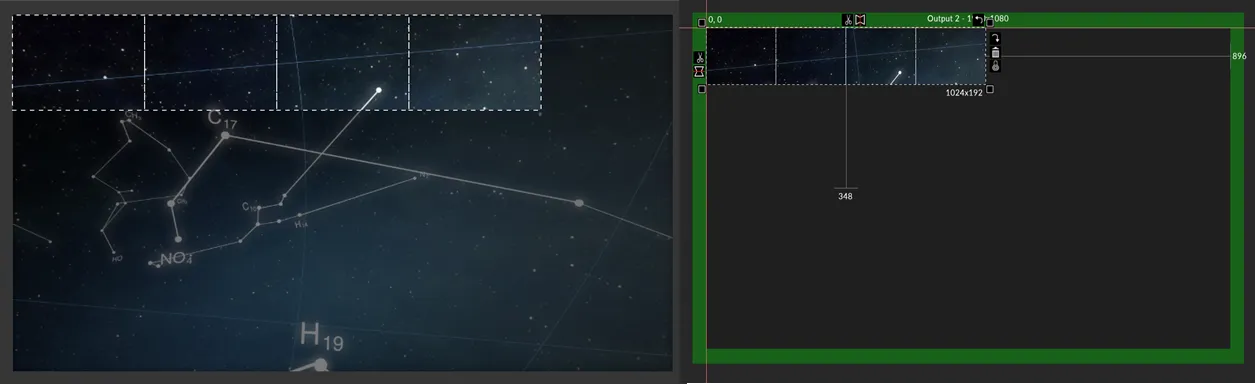This screenshot has width=1255, height=384.
Task: Click the bottom-left corner handle of slice
Action: tap(702, 89)
